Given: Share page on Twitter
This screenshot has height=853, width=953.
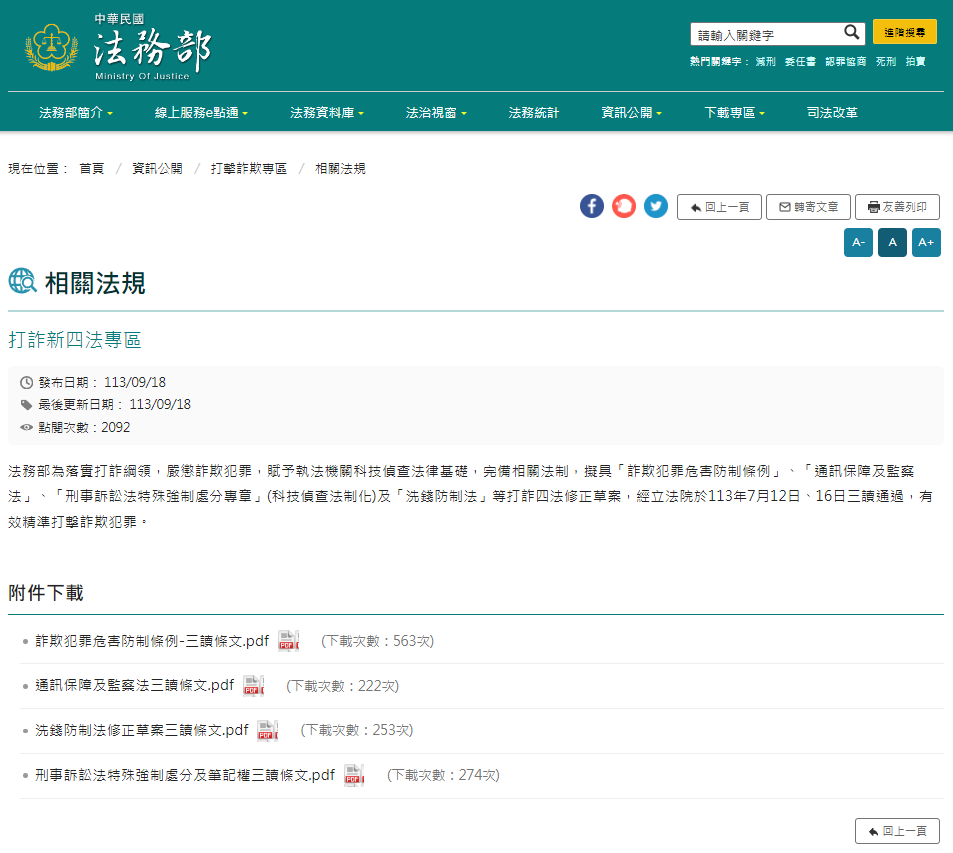Looking at the screenshot, I should click(x=656, y=207).
